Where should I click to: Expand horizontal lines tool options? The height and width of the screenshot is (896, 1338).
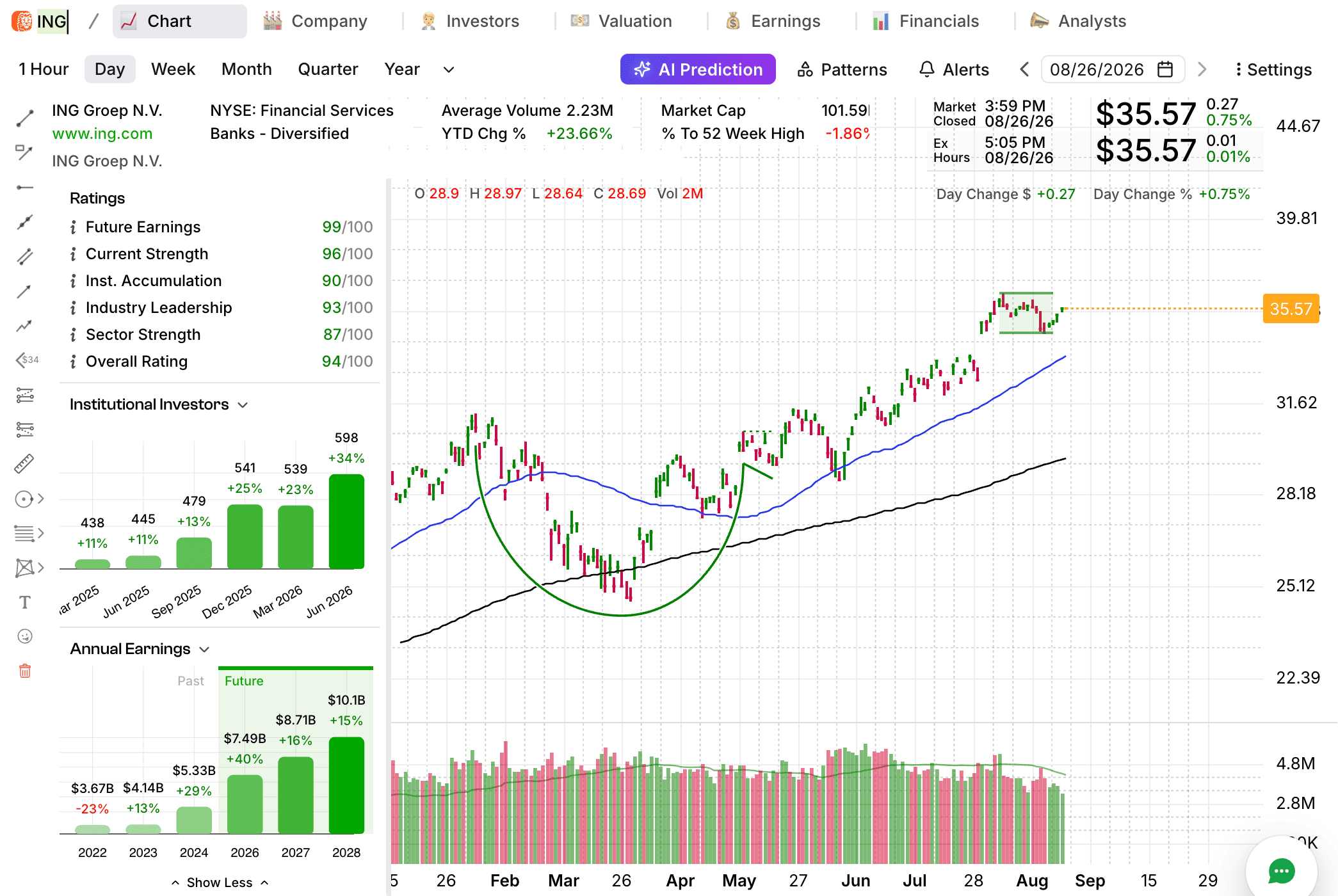tap(41, 533)
